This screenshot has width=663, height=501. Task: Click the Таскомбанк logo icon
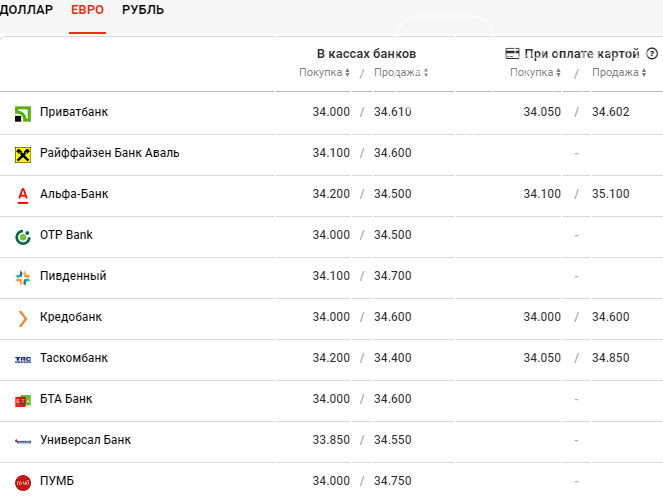23,359
